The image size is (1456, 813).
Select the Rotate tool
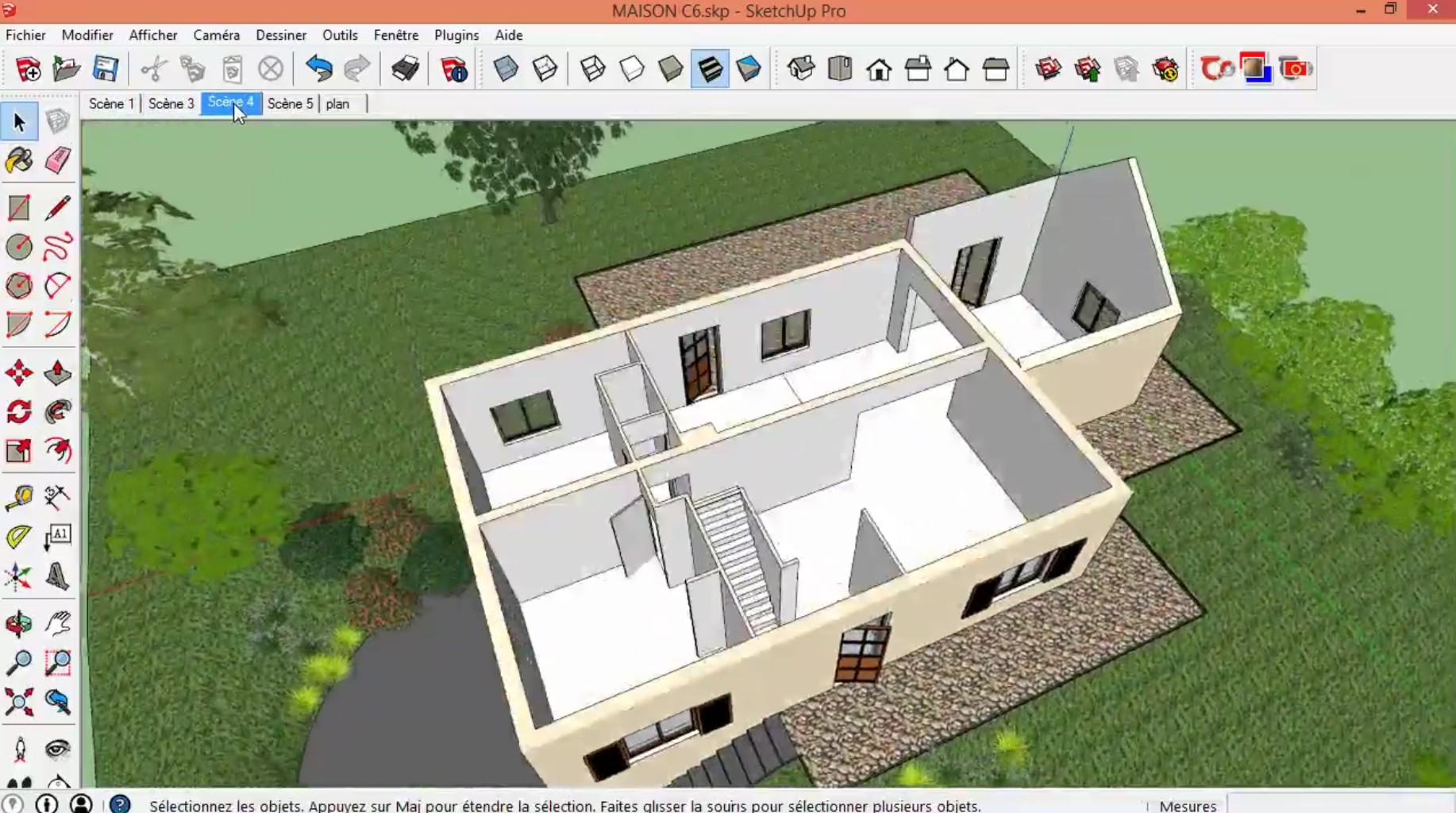[19, 412]
